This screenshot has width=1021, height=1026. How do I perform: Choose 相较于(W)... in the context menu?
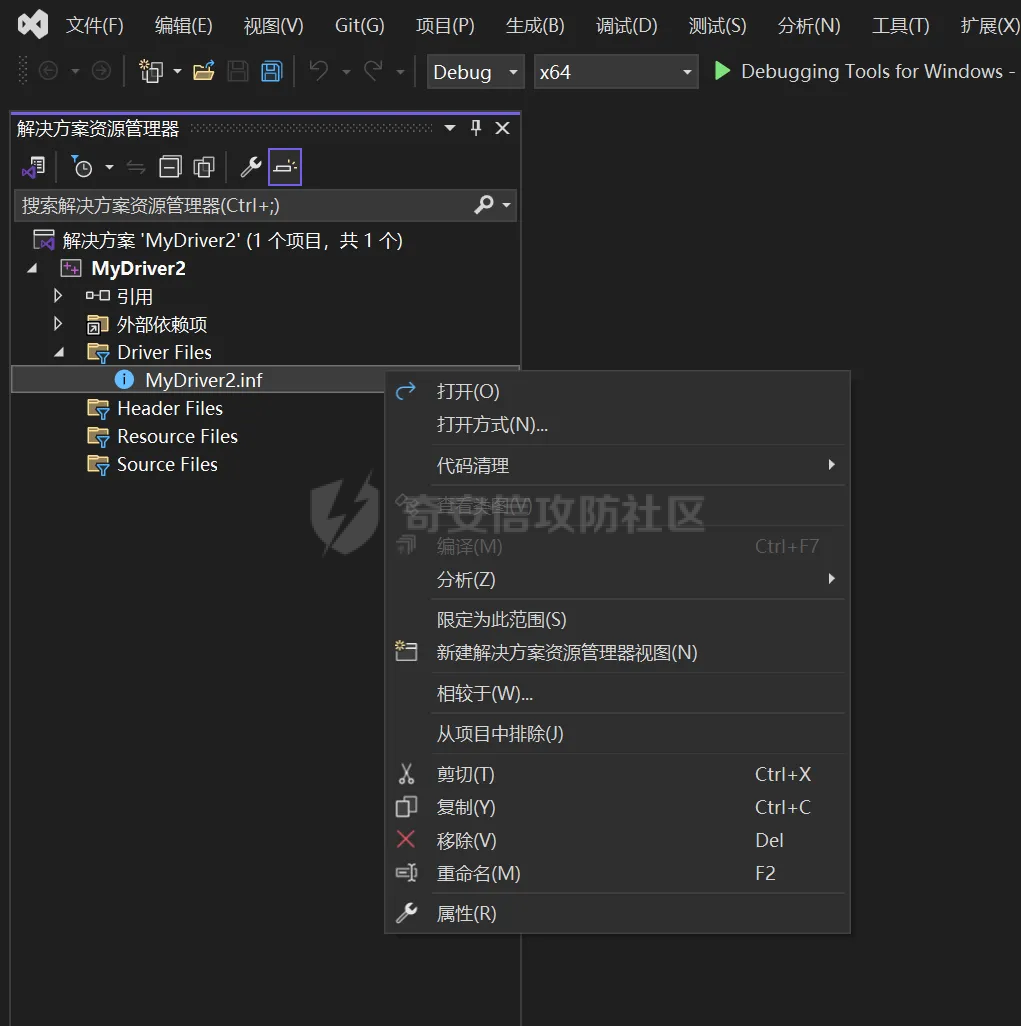point(617,693)
